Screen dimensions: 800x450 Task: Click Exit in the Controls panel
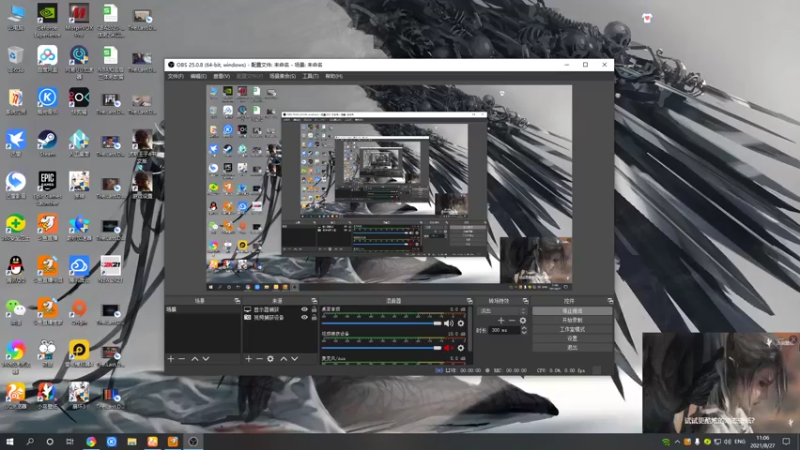click(x=572, y=347)
